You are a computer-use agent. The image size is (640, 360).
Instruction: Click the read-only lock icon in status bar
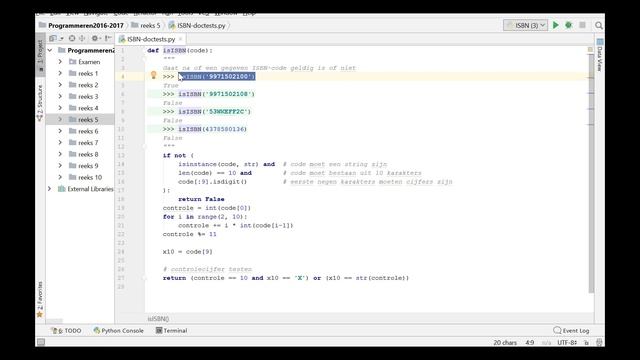click(x=586, y=342)
